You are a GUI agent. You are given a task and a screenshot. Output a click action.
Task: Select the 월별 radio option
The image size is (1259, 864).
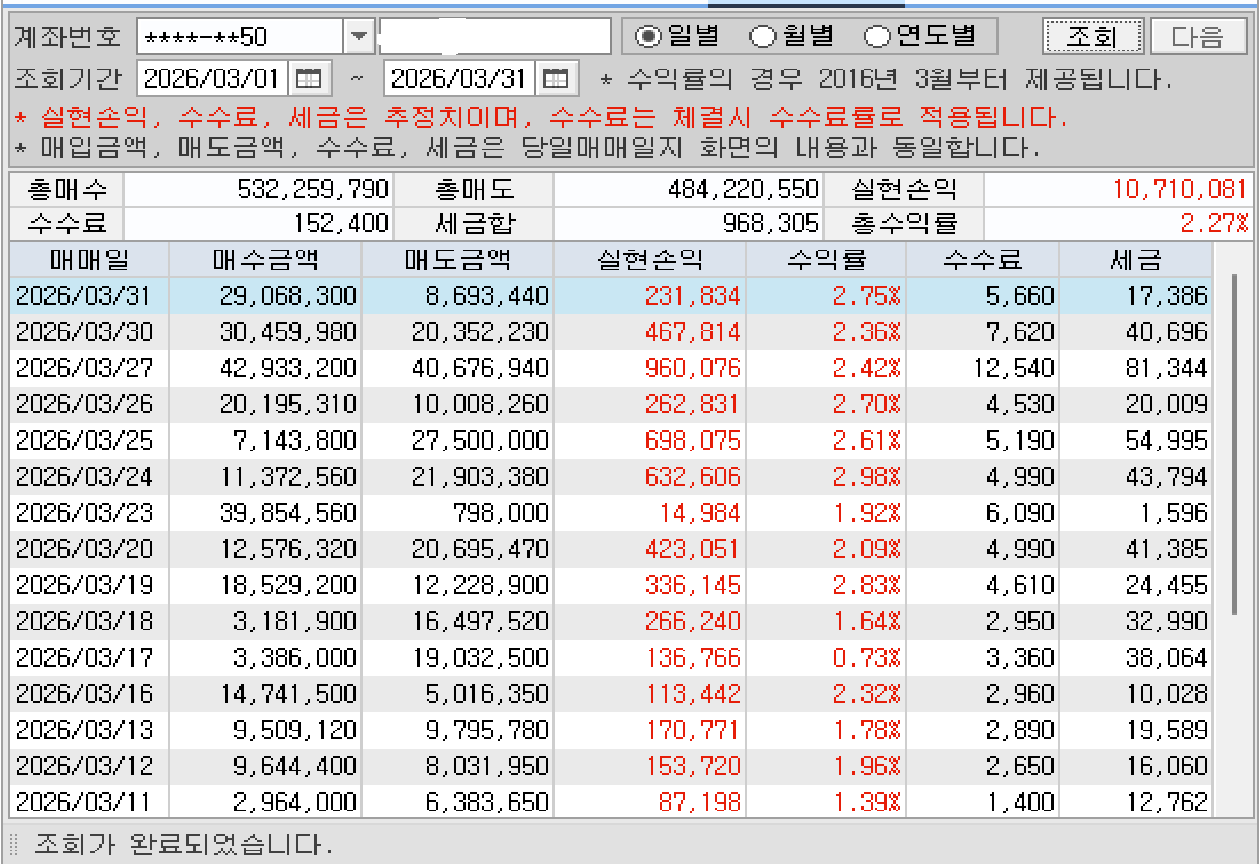tap(763, 37)
